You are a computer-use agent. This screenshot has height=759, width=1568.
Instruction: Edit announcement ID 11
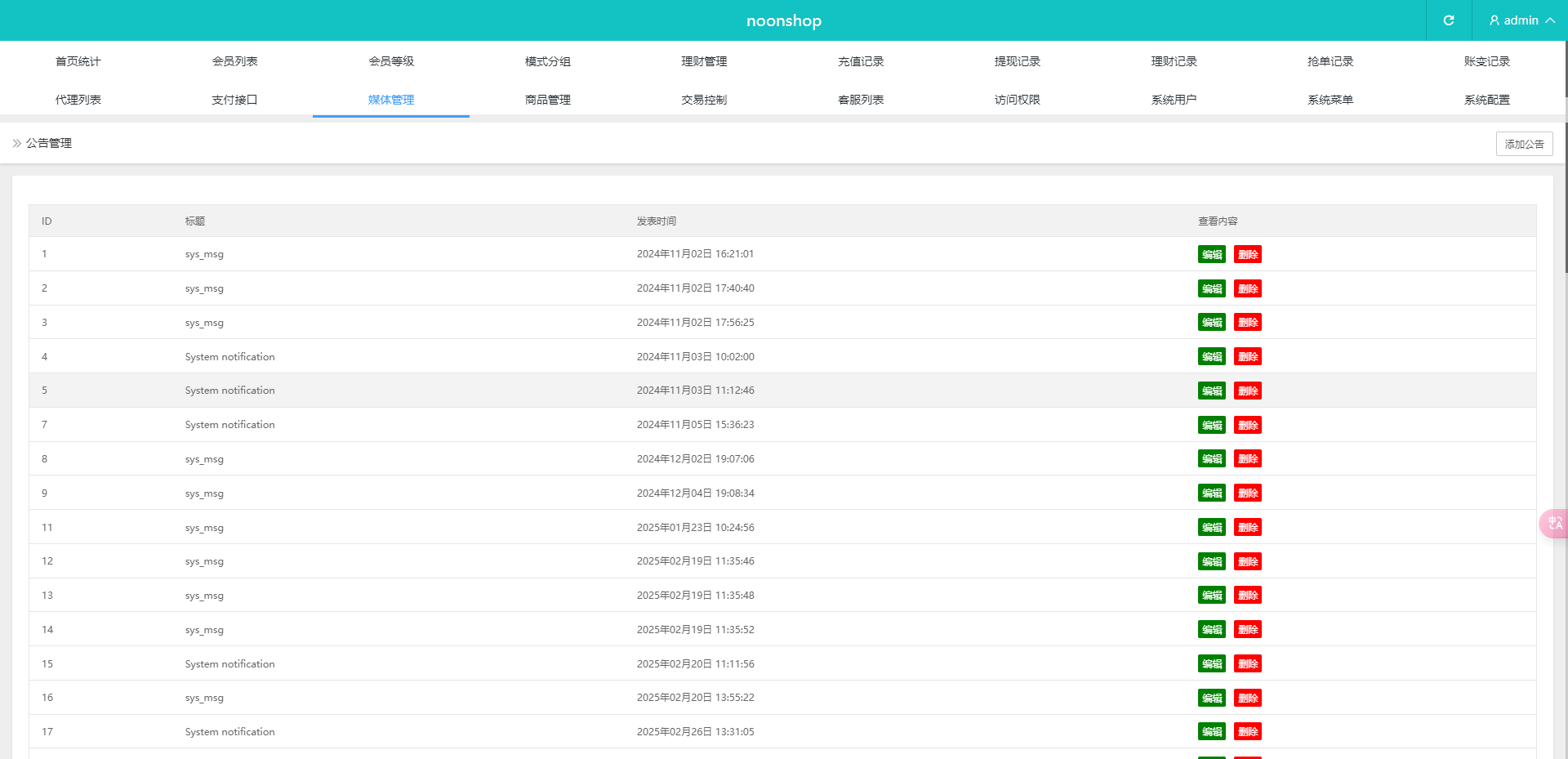[1212, 528]
